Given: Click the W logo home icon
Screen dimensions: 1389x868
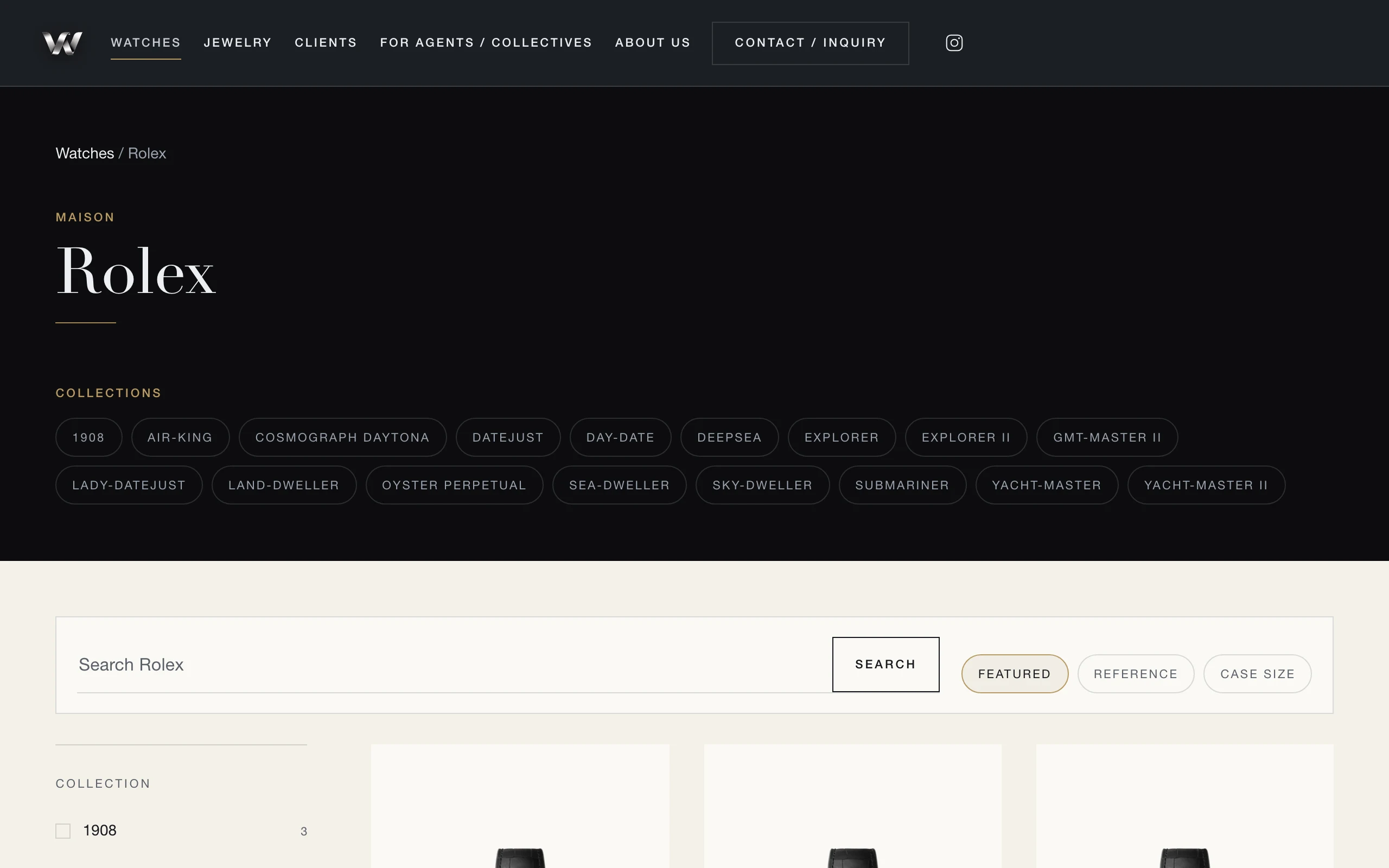Looking at the screenshot, I should (62, 43).
